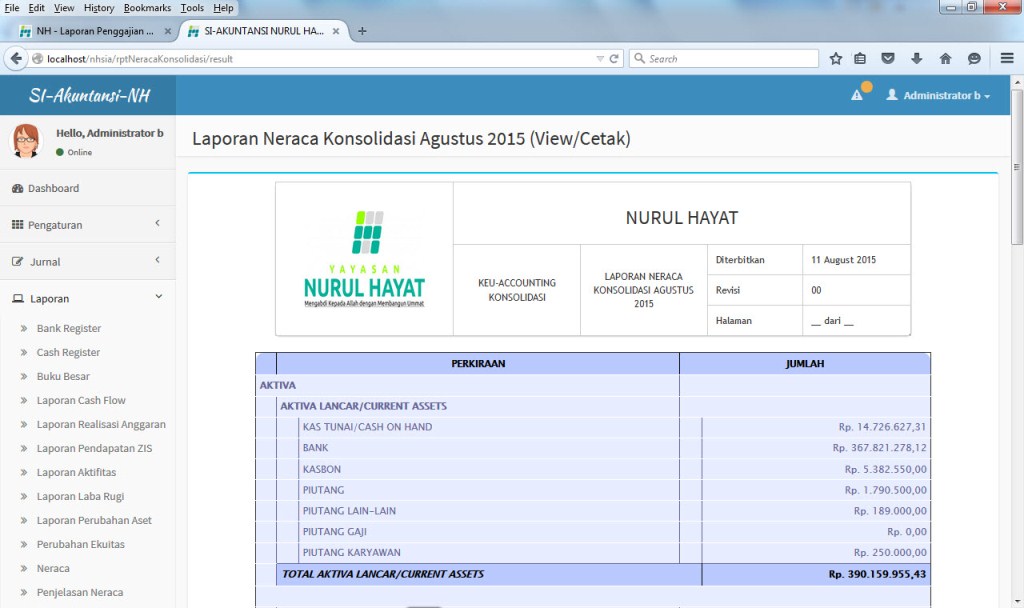Click the Pengaturan grid icon

tap(18, 225)
